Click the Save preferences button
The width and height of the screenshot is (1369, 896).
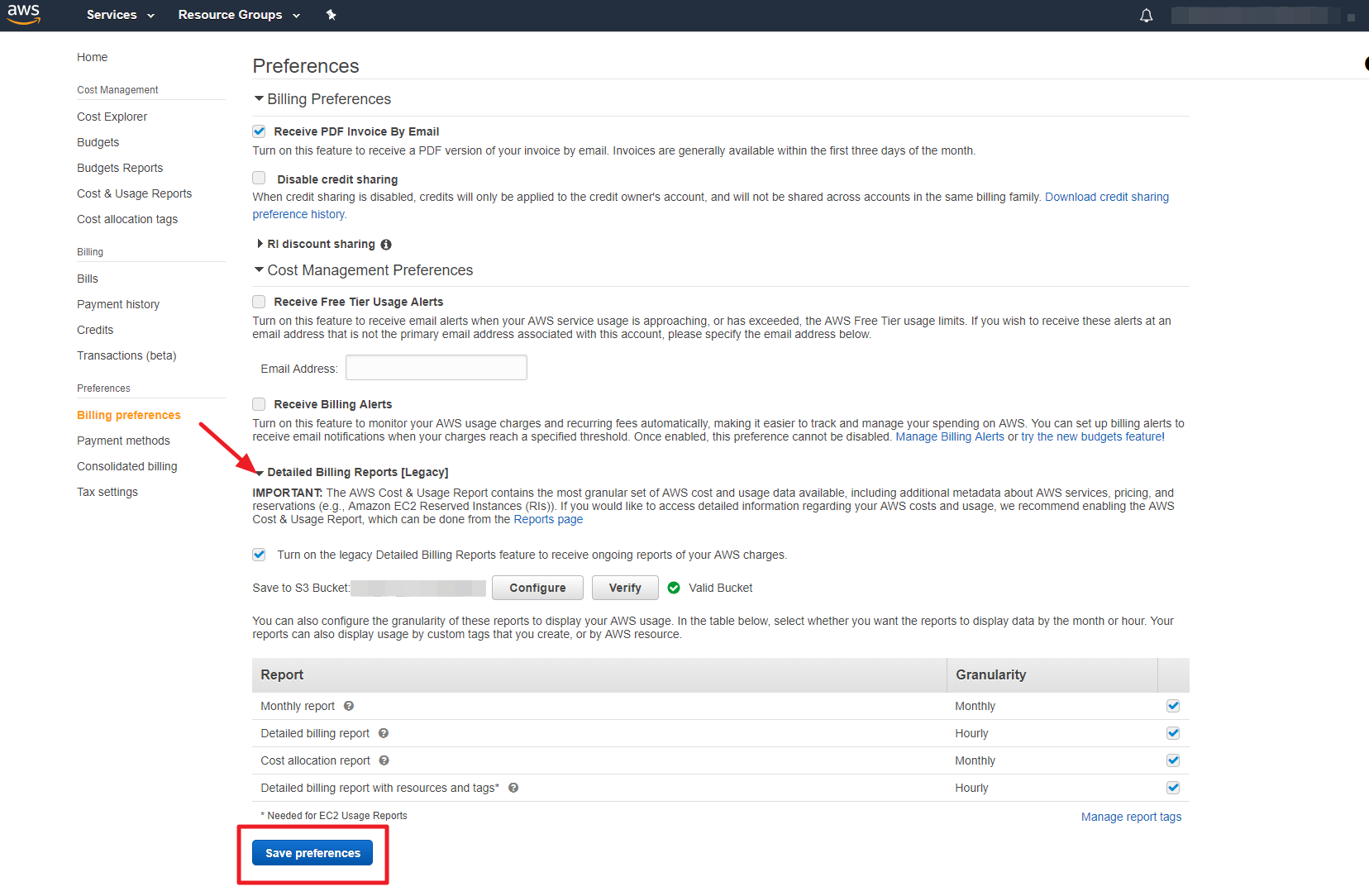312,853
